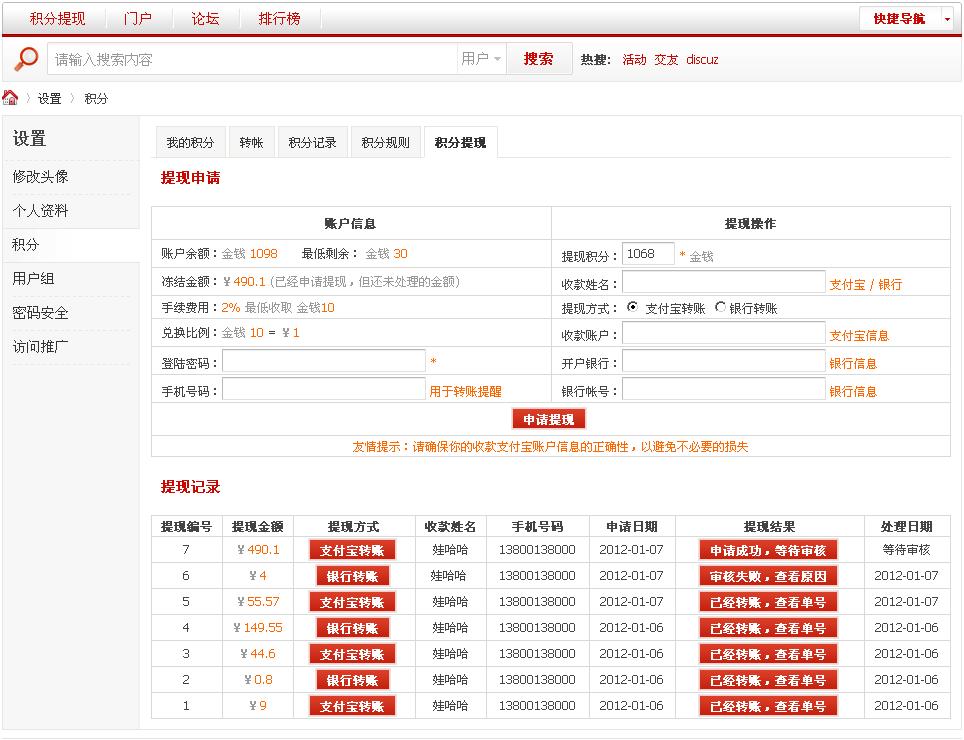Open 个人资料 in settings sidebar
964x740 pixels.
pyautogui.click(x=41, y=211)
